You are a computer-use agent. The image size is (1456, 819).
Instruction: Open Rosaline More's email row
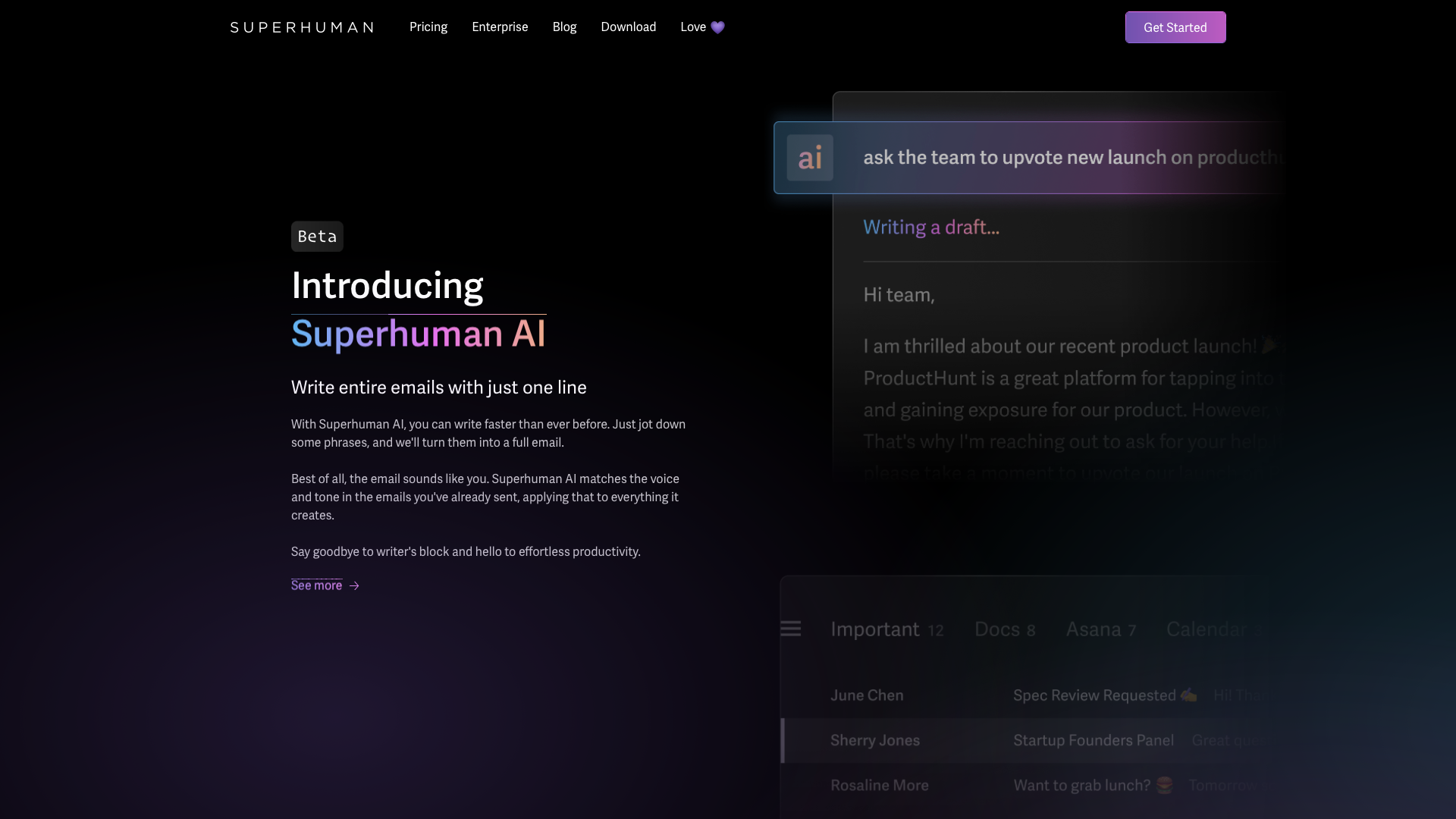1033,786
